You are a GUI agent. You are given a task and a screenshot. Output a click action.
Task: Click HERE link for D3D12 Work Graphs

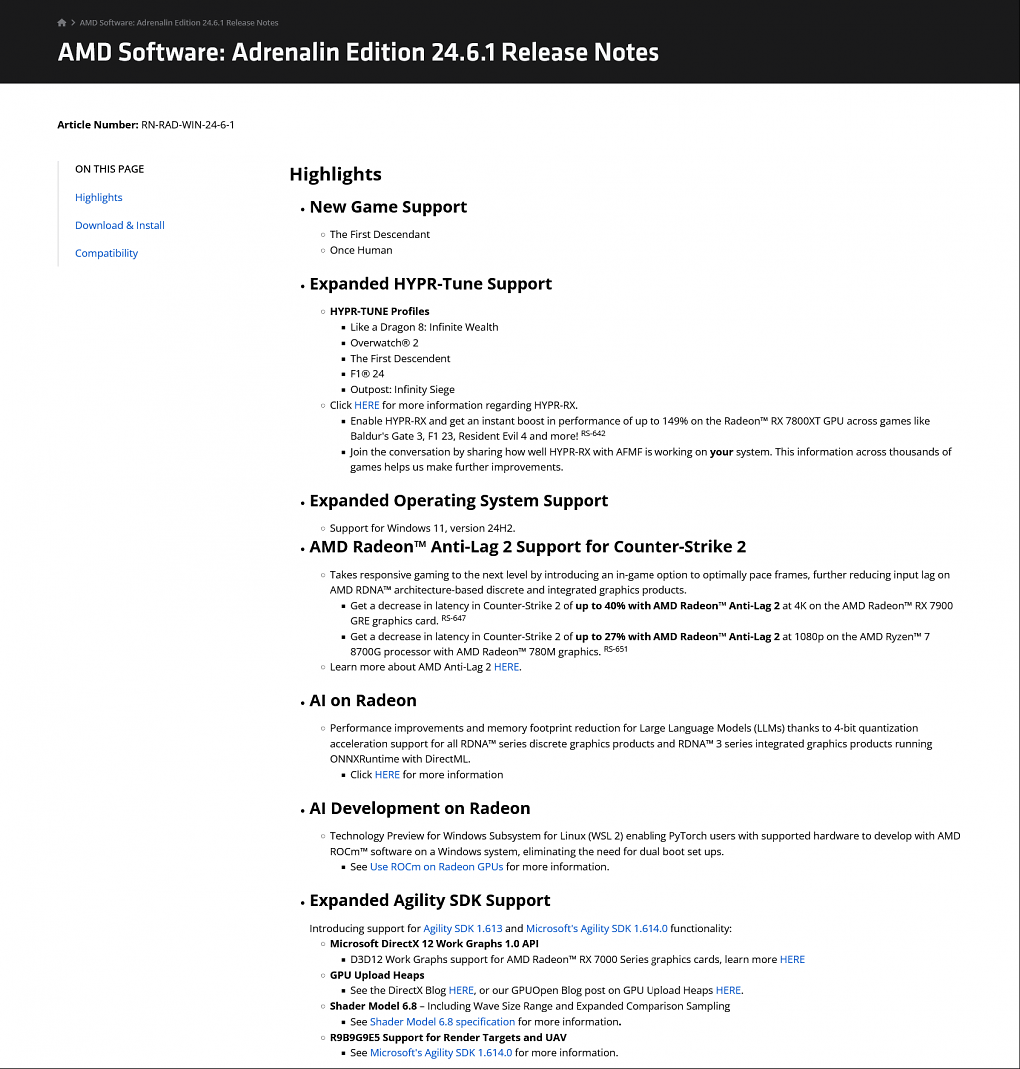(x=792, y=959)
